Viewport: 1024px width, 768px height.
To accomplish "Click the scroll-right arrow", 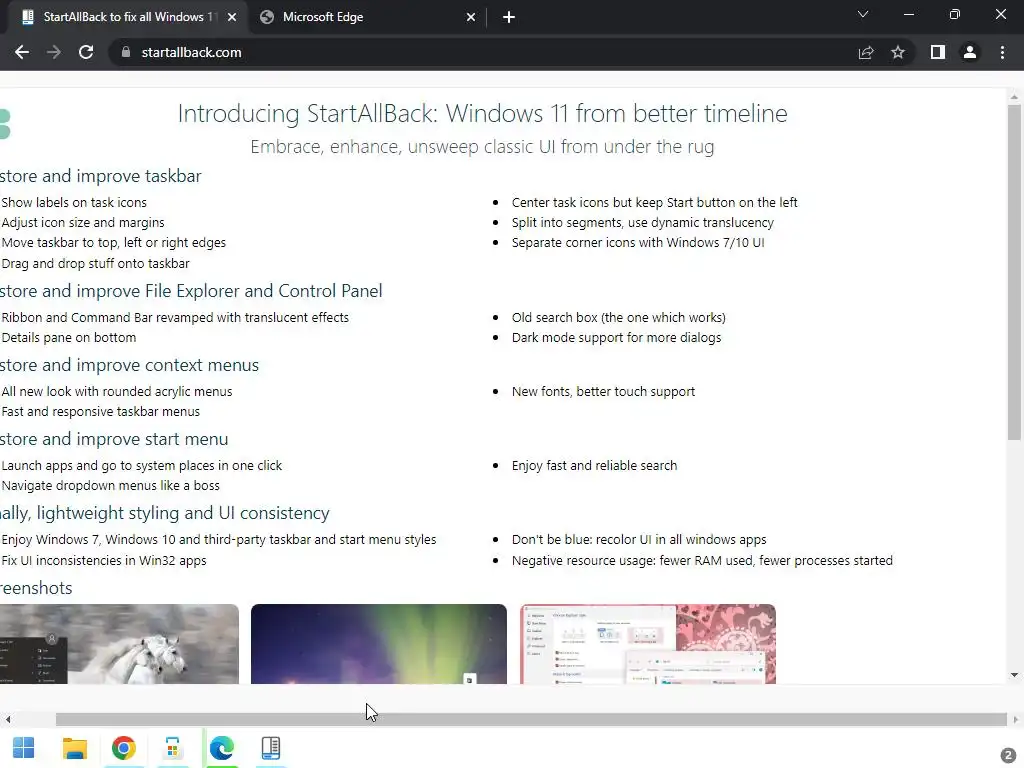I will click(x=1016, y=720).
